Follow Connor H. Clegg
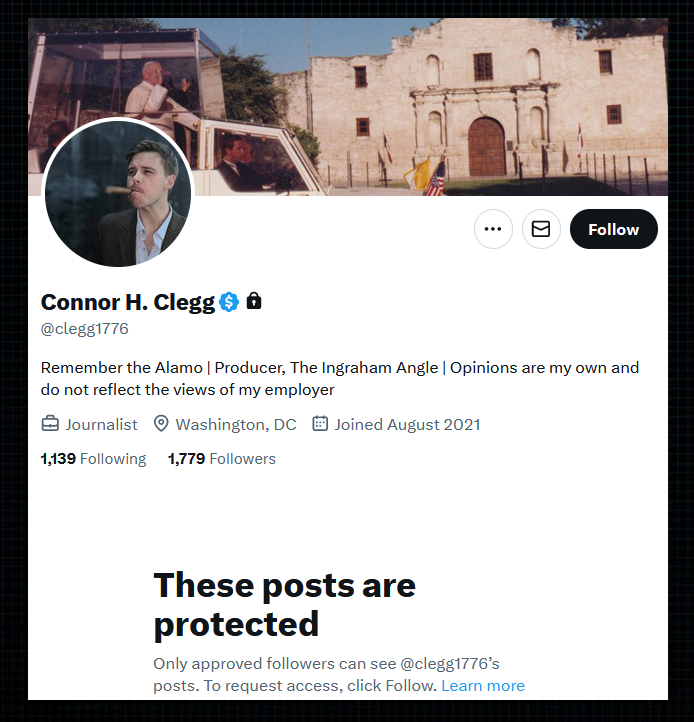694x722 pixels. [613, 229]
